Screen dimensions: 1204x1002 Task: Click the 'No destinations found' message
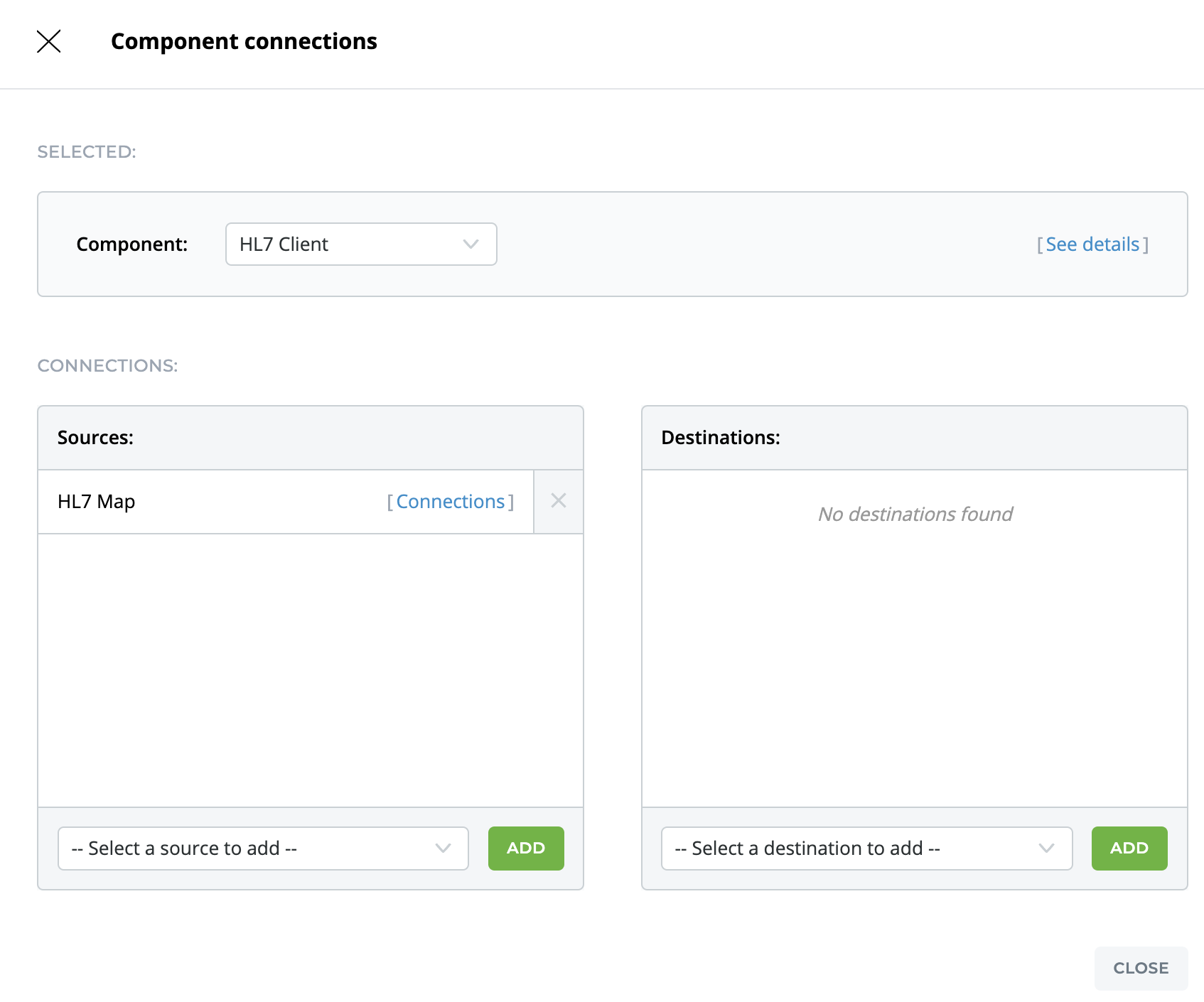click(x=915, y=514)
